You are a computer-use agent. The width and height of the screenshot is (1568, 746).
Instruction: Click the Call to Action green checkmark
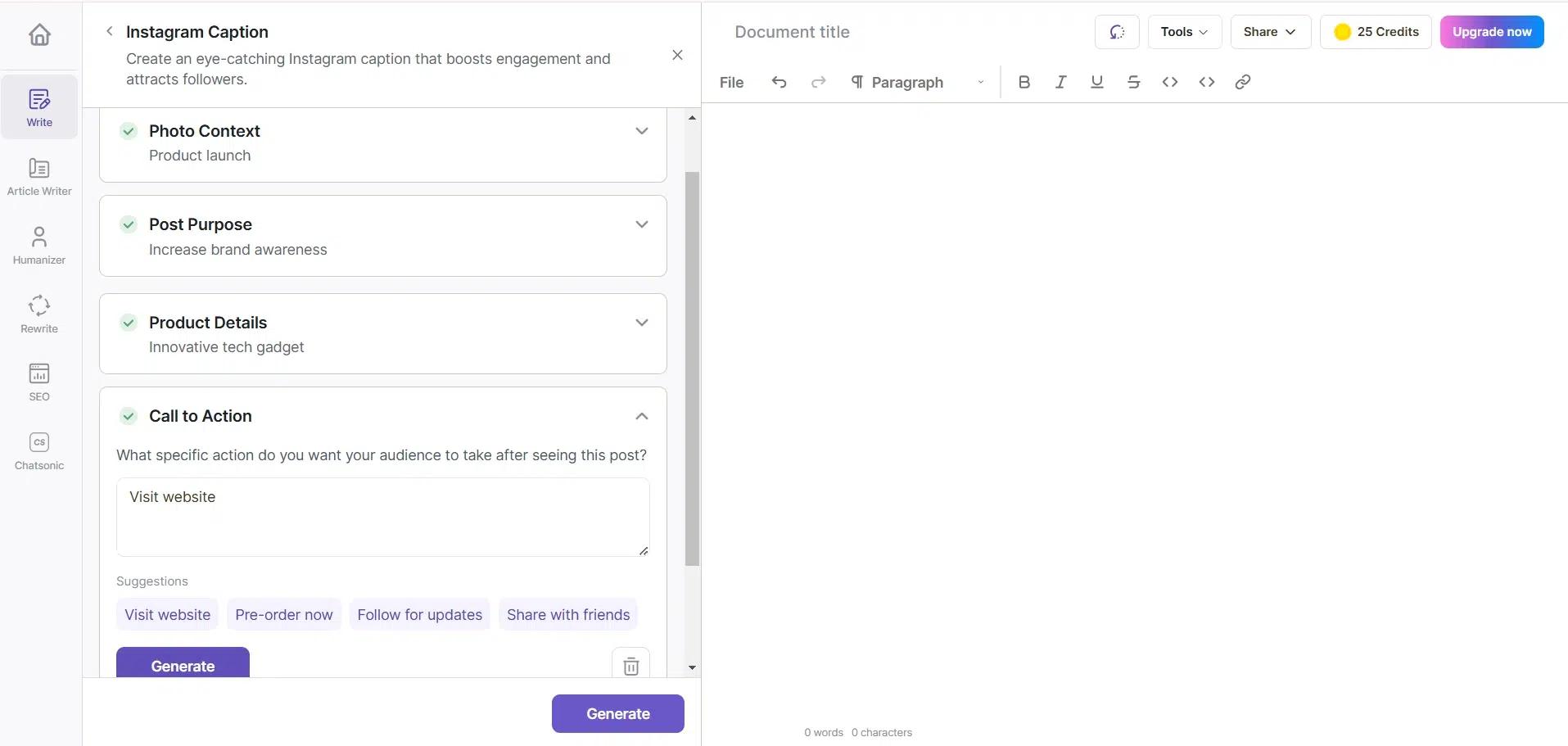129,416
